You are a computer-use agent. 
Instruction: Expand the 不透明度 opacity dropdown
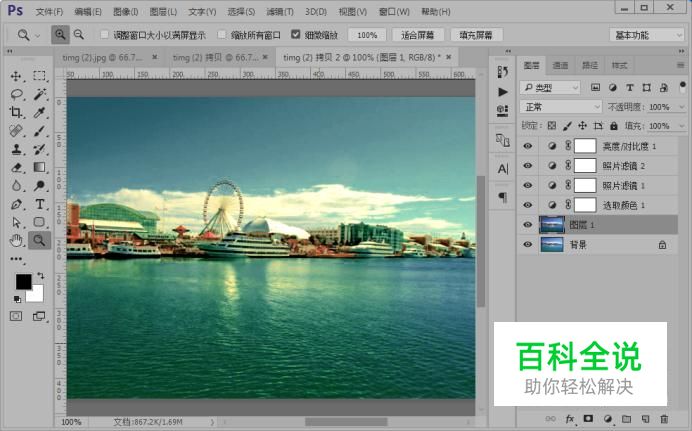(x=679, y=106)
